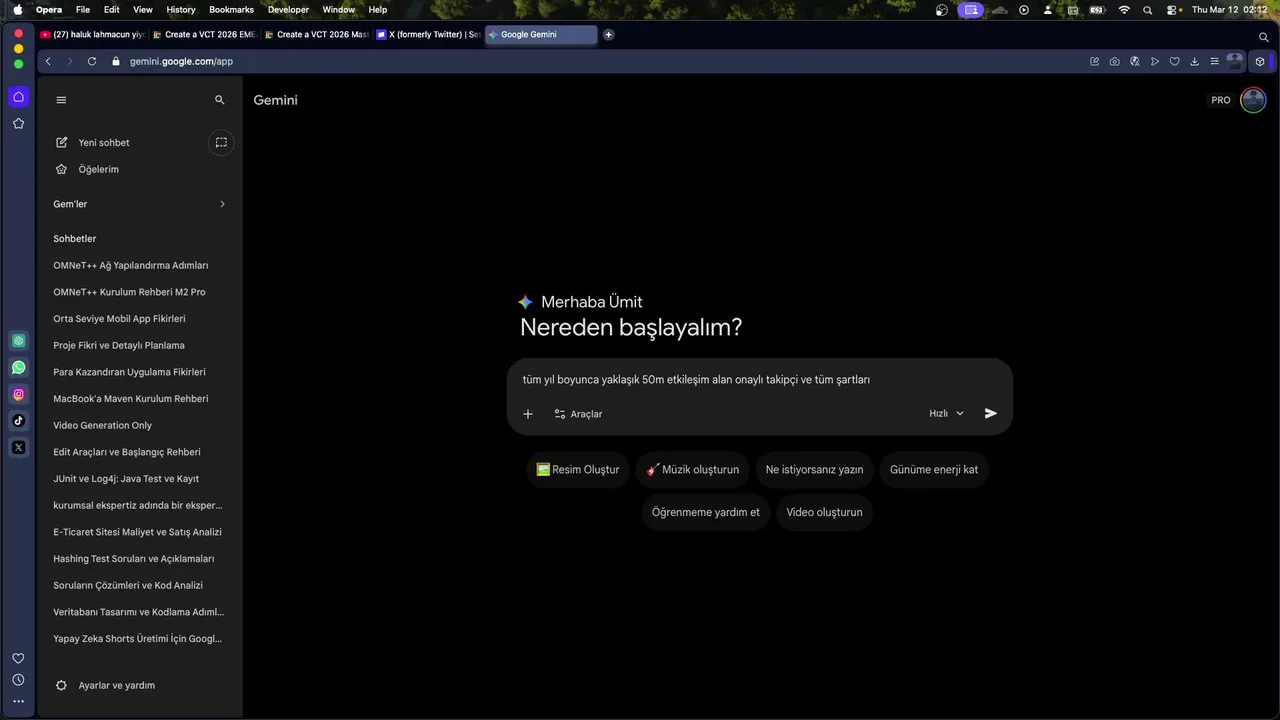Image resolution: width=1280 pixels, height=720 pixels.
Task: Switch to the haluk lahmacun YouTube tab
Action: [93, 34]
